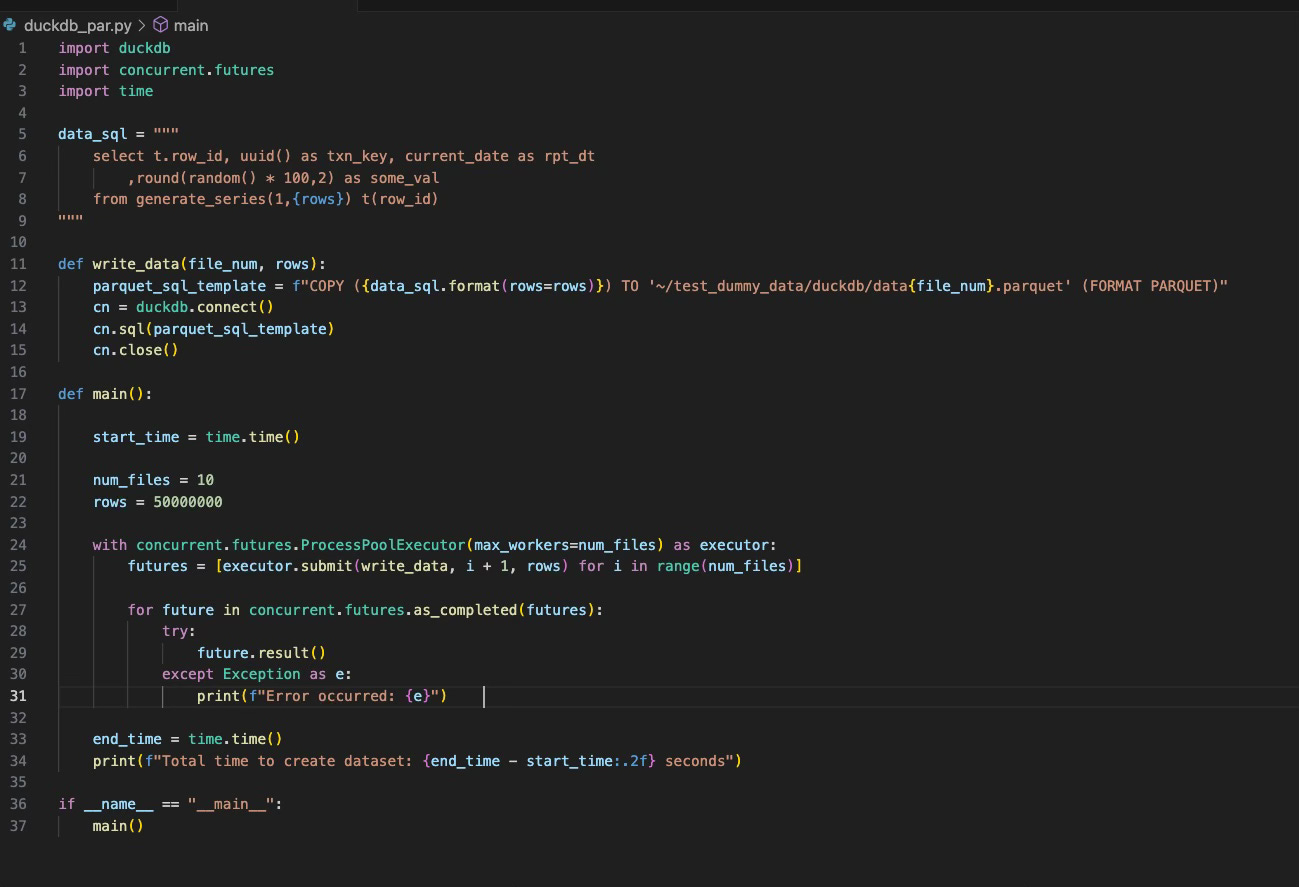Click line number 24 in the gutter

click(18, 545)
